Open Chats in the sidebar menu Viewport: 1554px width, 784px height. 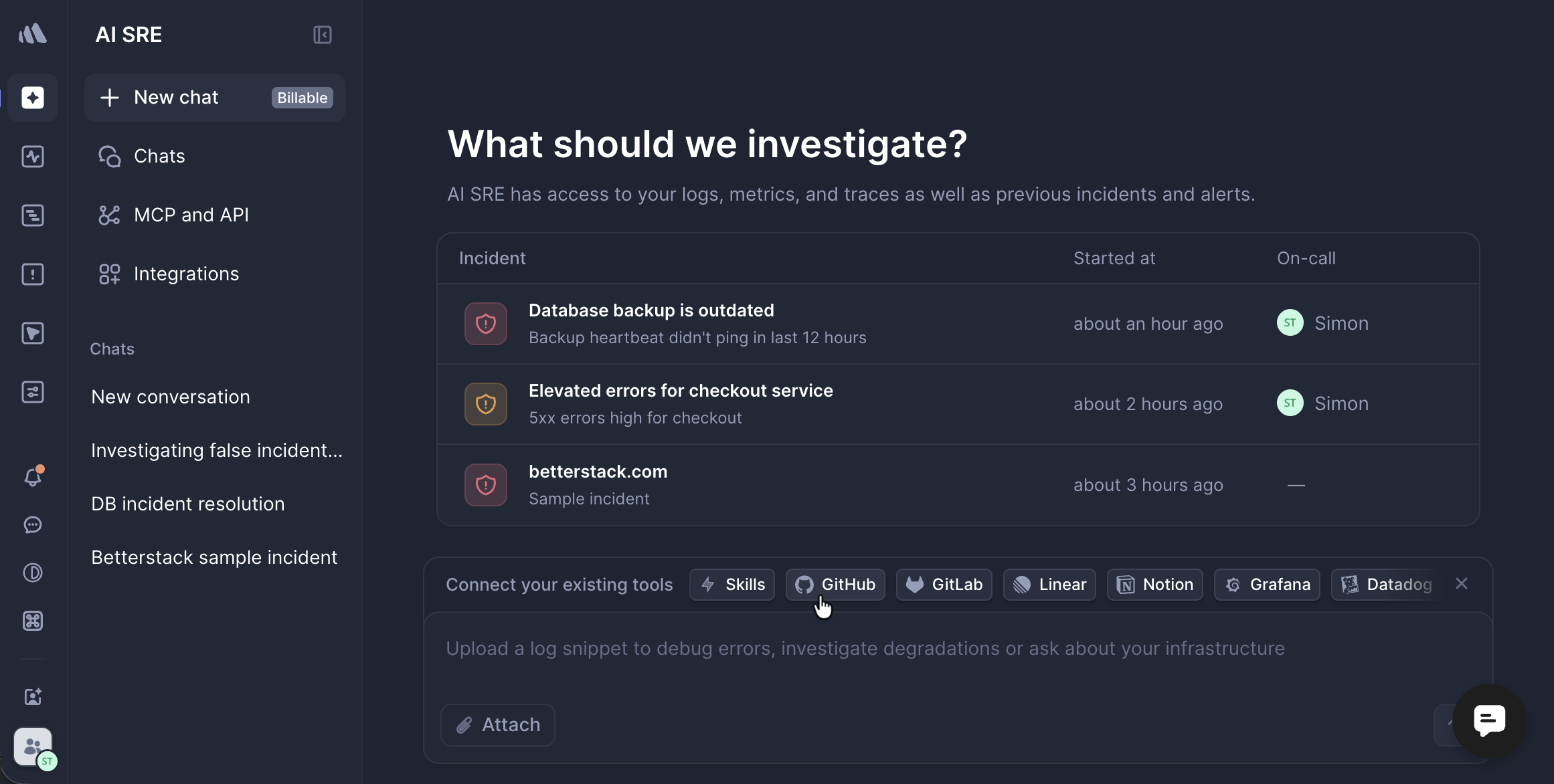(x=215, y=157)
